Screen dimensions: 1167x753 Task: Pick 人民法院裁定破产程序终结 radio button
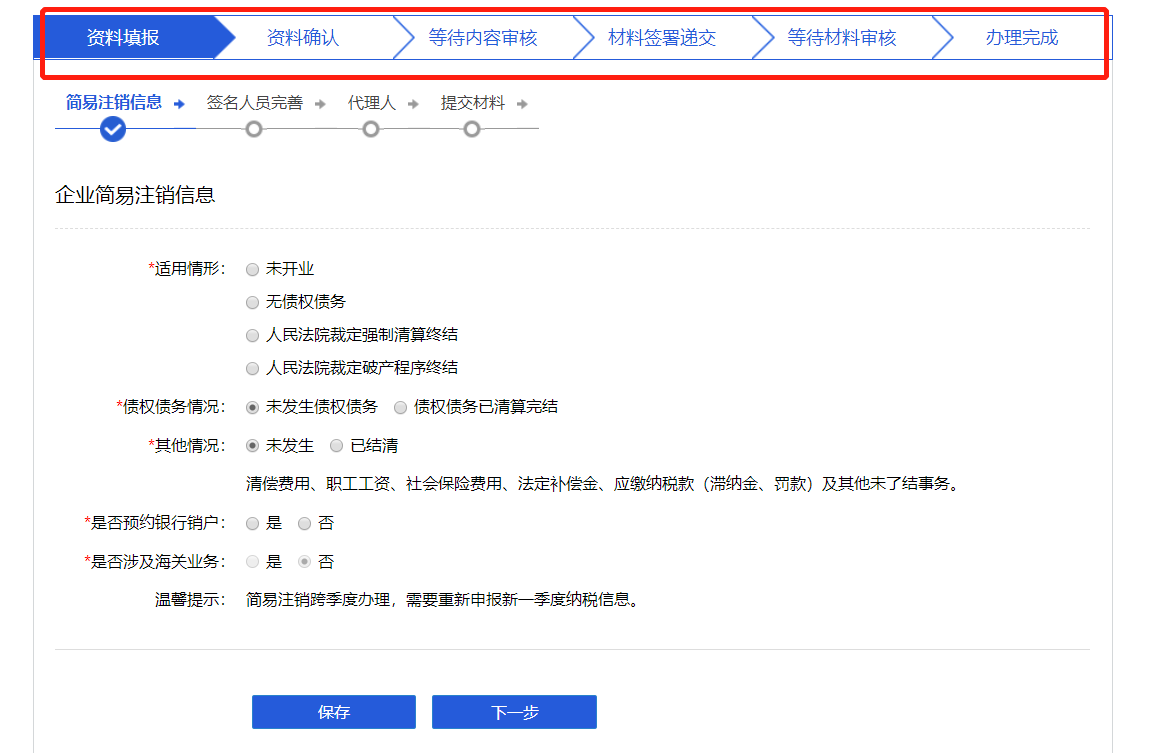(253, 368)
